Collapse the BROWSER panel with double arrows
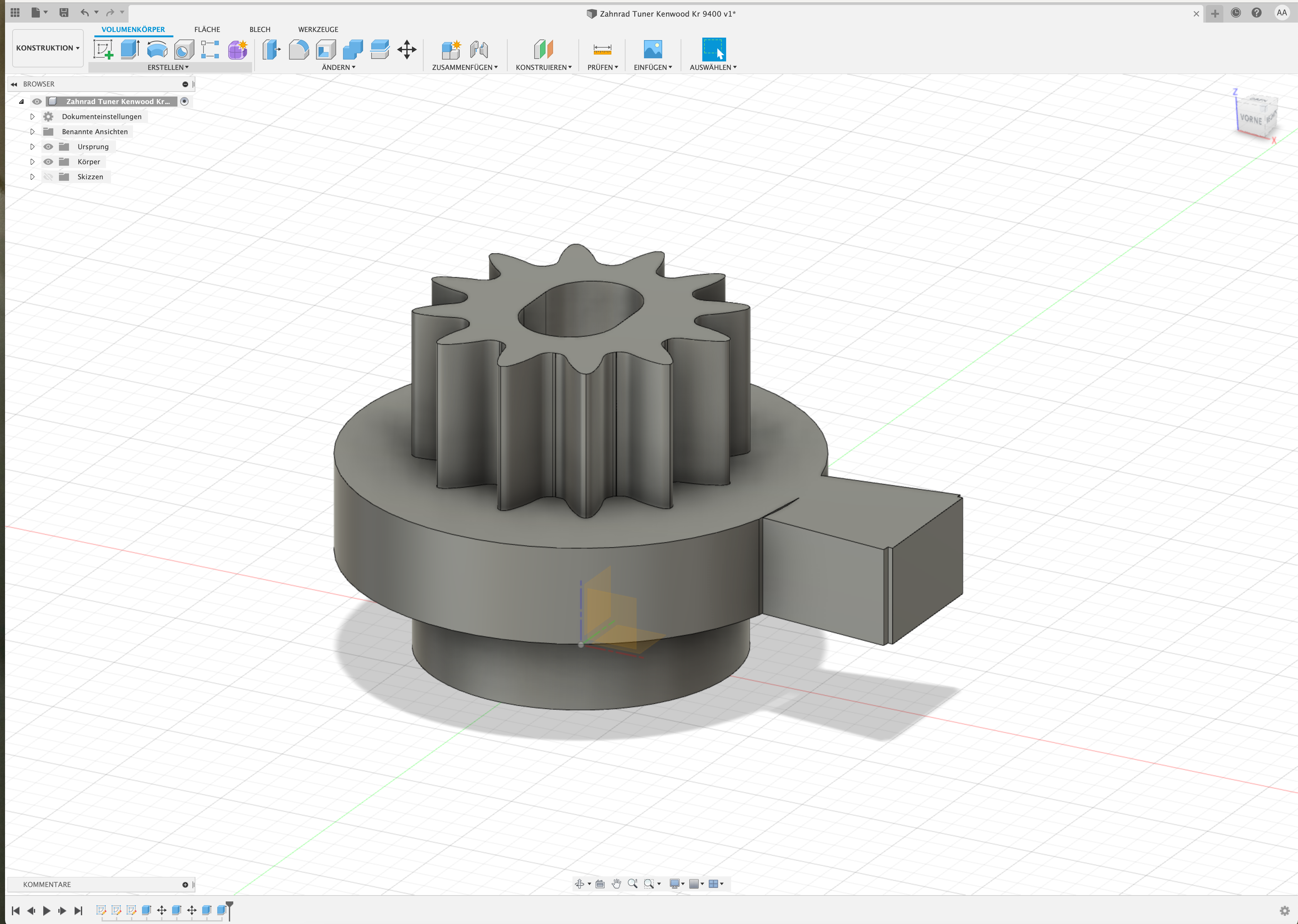 [x=14, y=84]
